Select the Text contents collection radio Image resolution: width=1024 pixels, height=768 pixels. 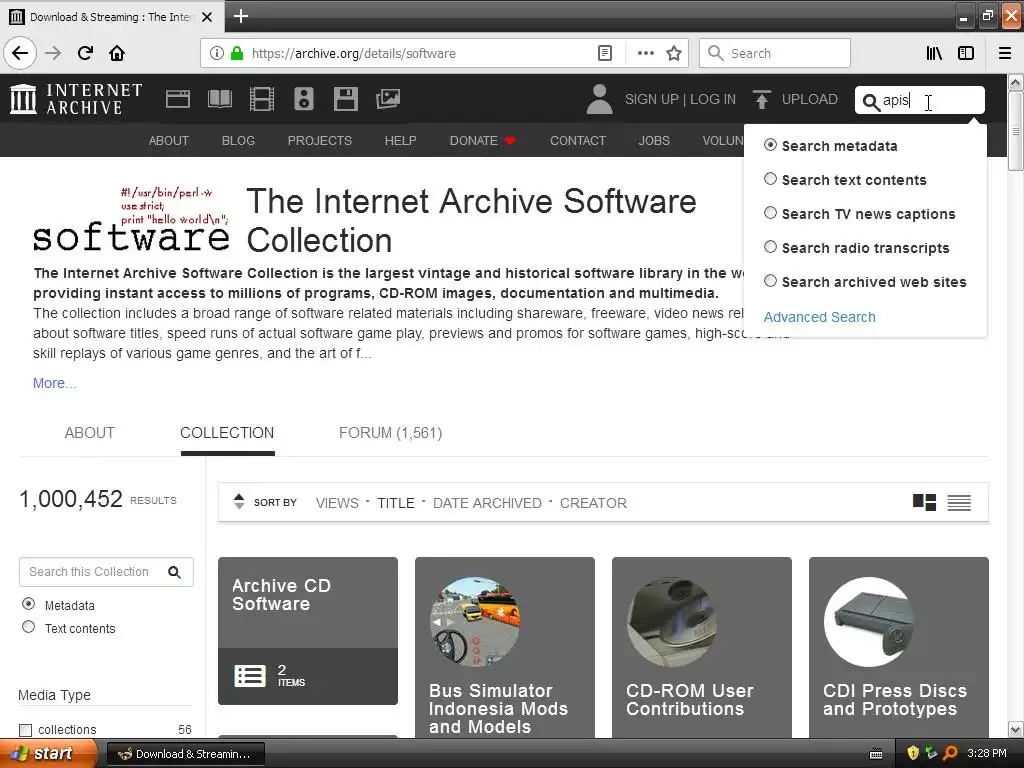28,627
